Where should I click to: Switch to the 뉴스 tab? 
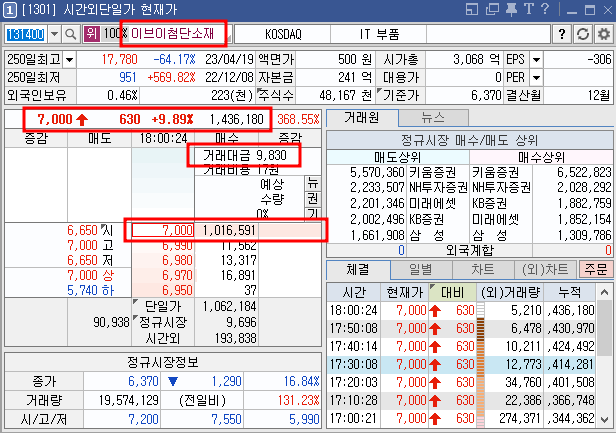pos(433,117)
